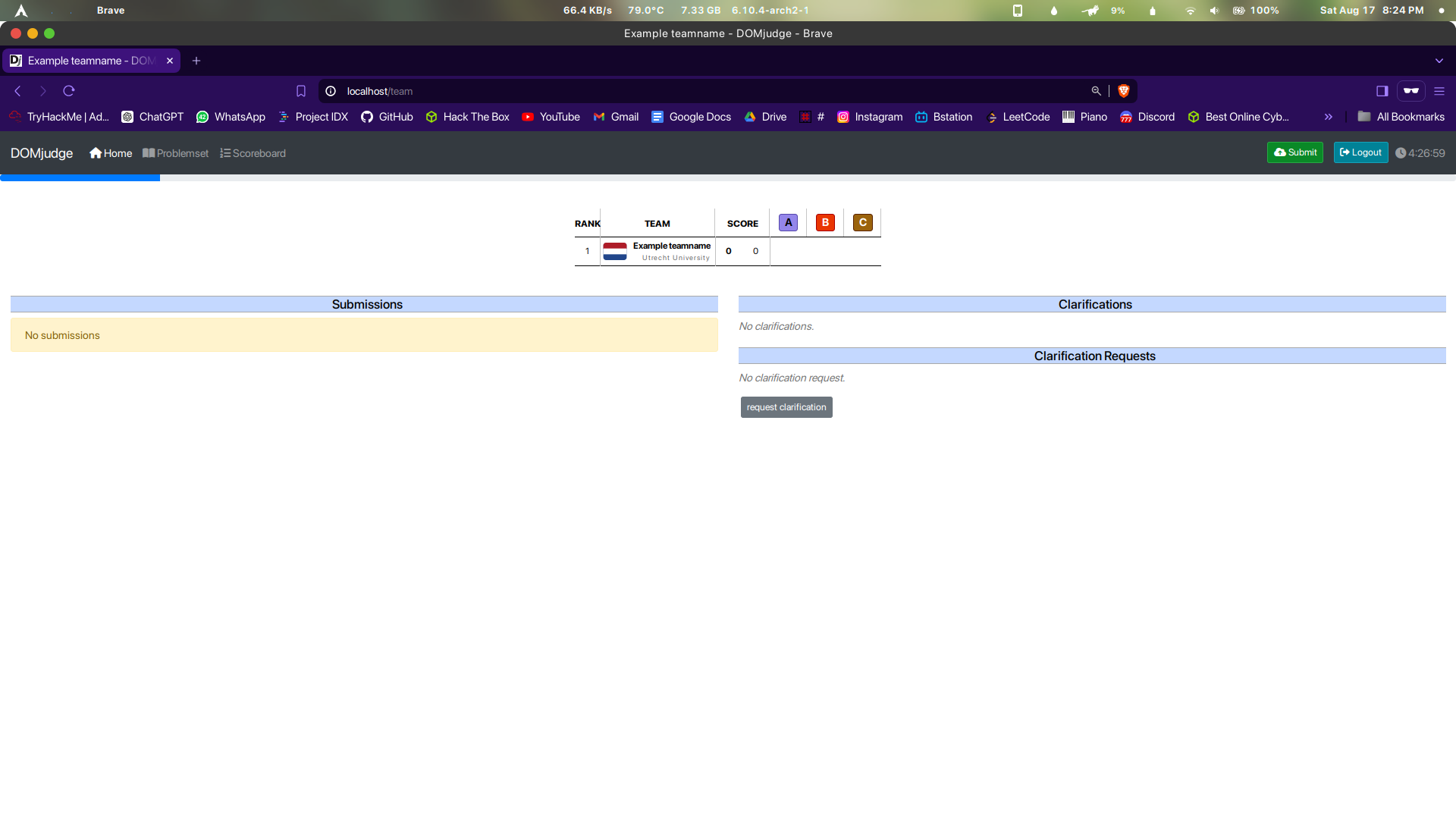The width and height of the screenshot is (1456, 819).
Task: Bookmark this page with bookmark icon
Action: pos(301,91)
